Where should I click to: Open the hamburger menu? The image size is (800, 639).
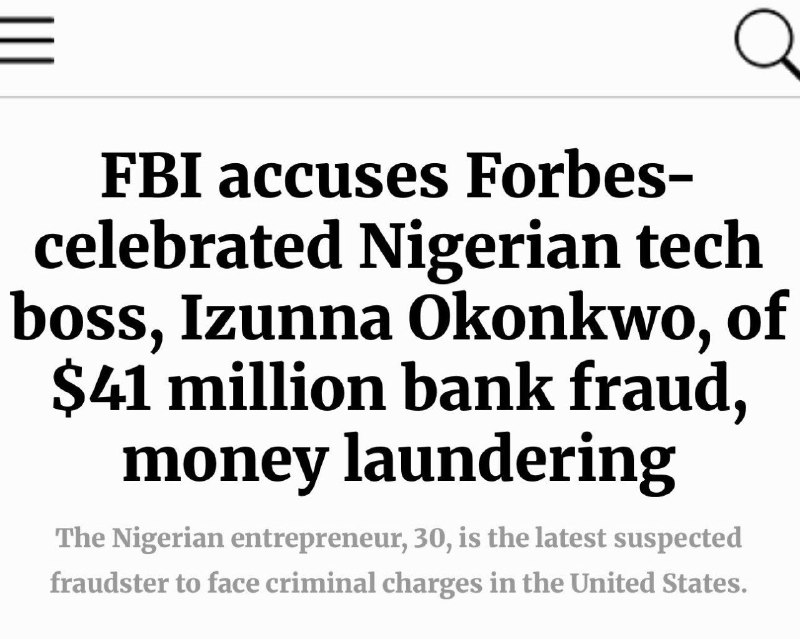point(27,42)
